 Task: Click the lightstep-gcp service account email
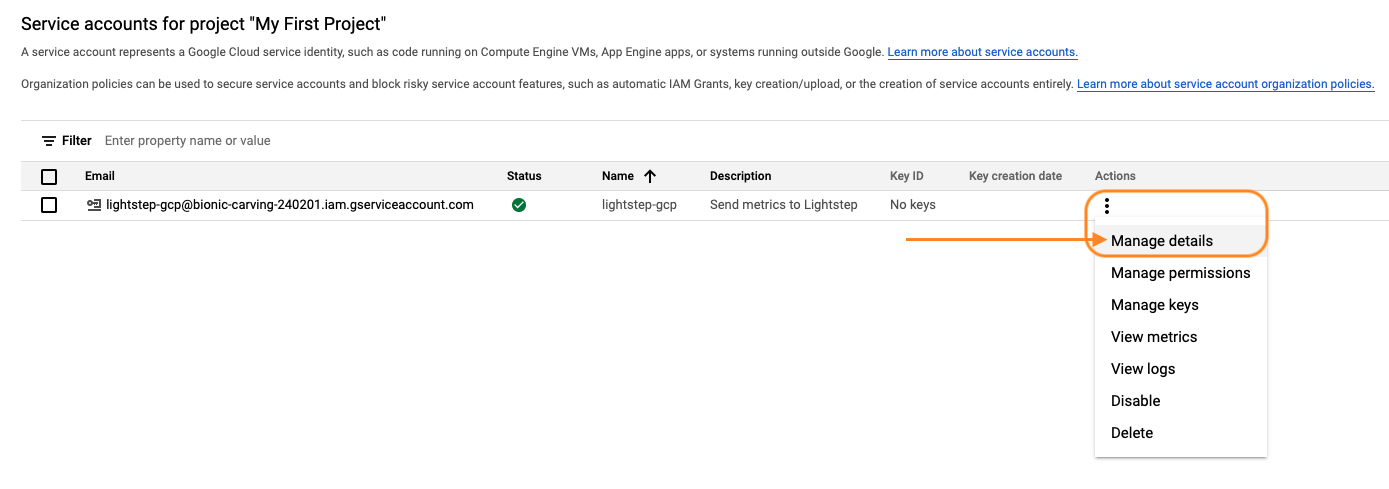[x=289, y=205]
